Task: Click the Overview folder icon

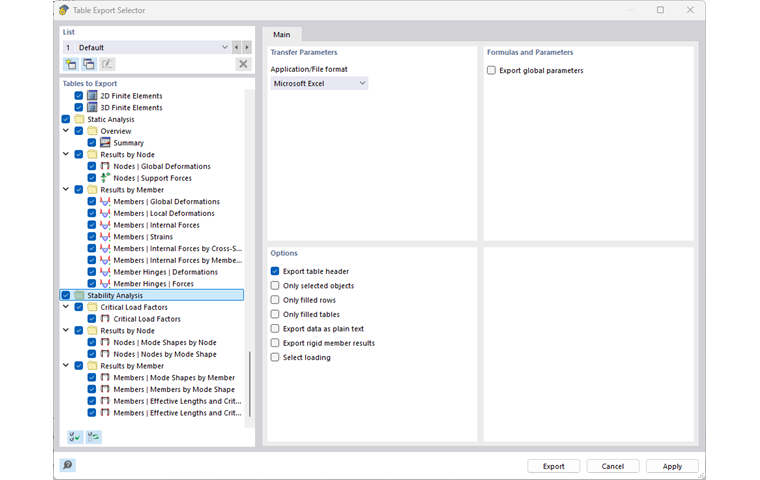Action: [x=92, y=131]
